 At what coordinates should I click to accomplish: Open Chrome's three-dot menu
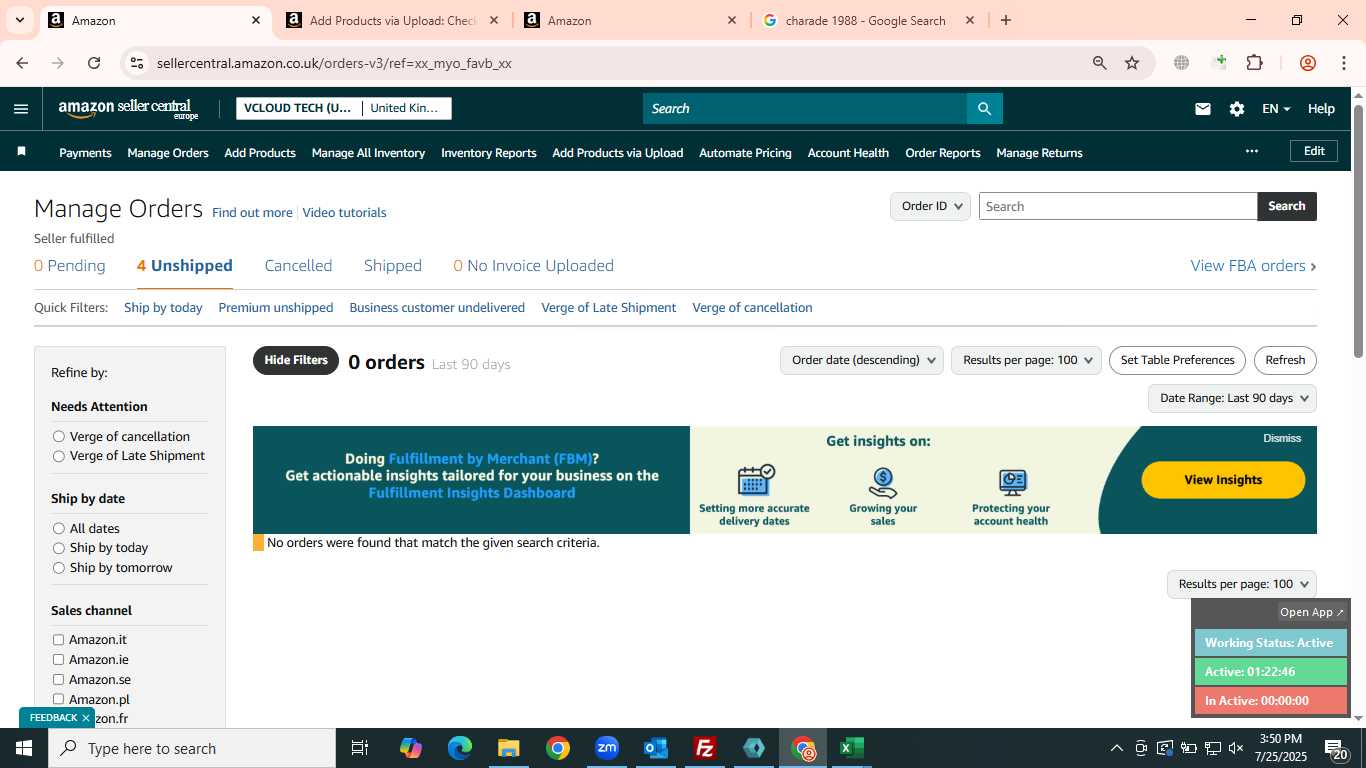[1343, 63]
